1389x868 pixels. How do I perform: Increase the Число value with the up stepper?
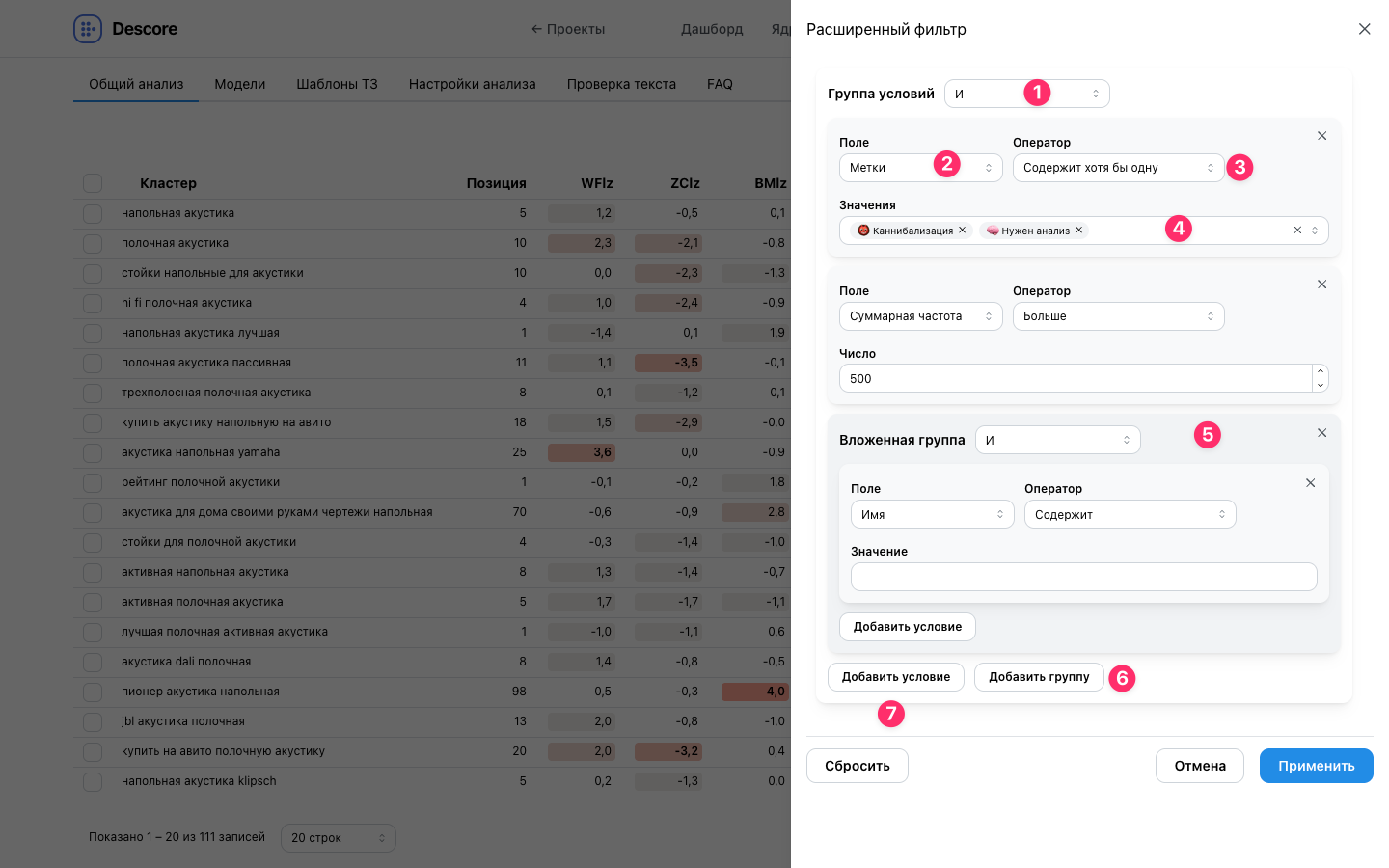pos(1320,371)
